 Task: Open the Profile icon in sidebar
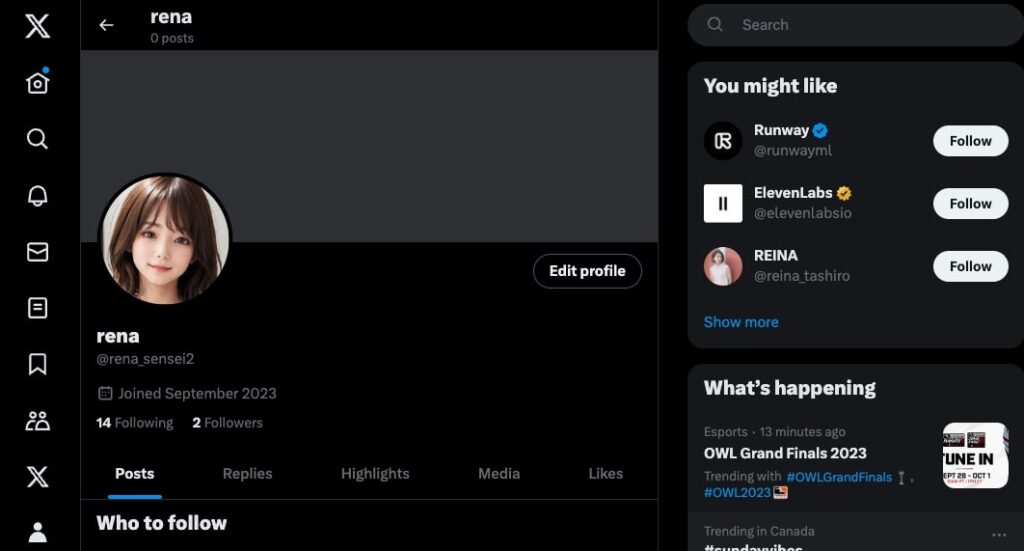coord(37,532)
